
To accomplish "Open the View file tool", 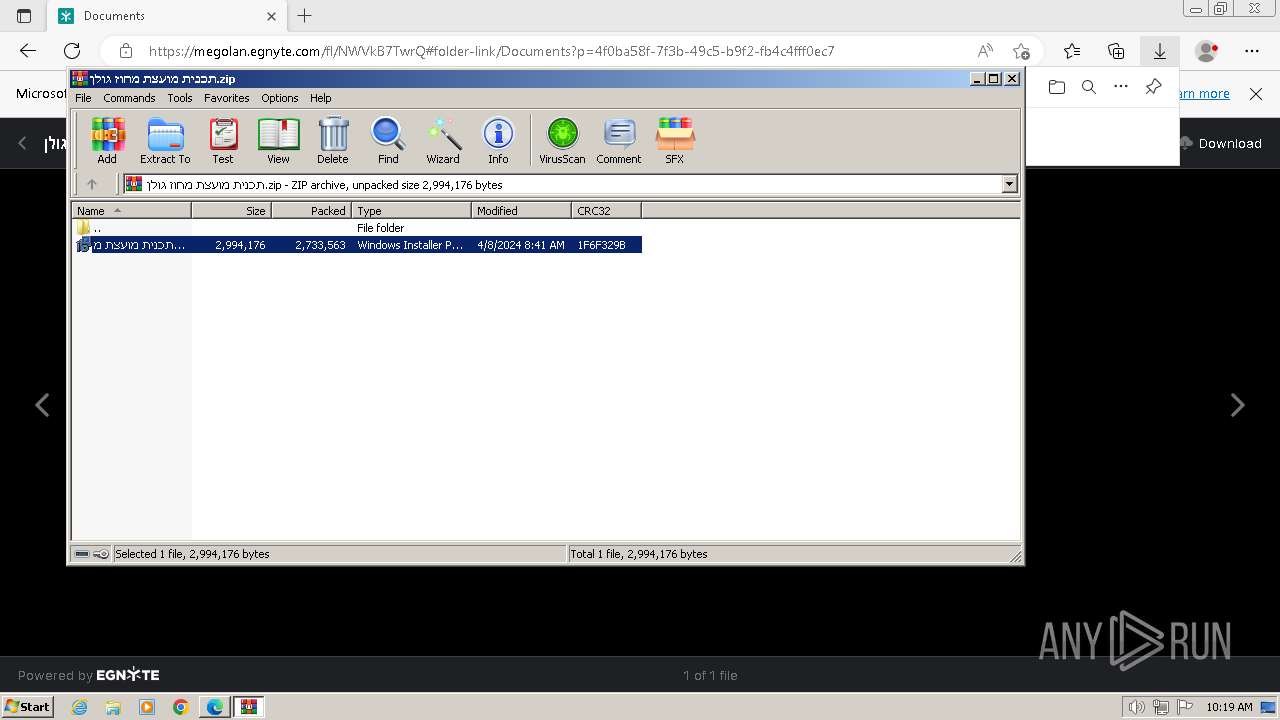I will pyautogui.click(x=278, y=141).
